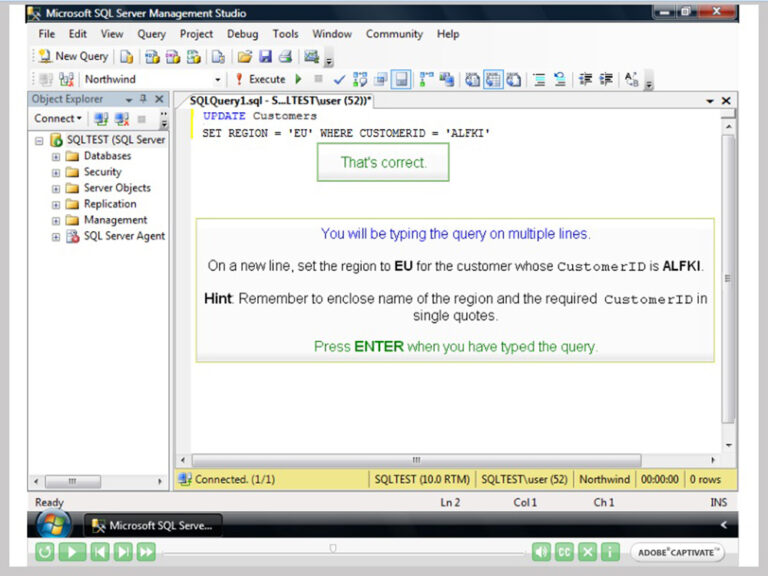768x576 pixels.
Task: Open the Connect dropdown in Object Explorer
Action: pyautogui.click(x=58, y=119)
